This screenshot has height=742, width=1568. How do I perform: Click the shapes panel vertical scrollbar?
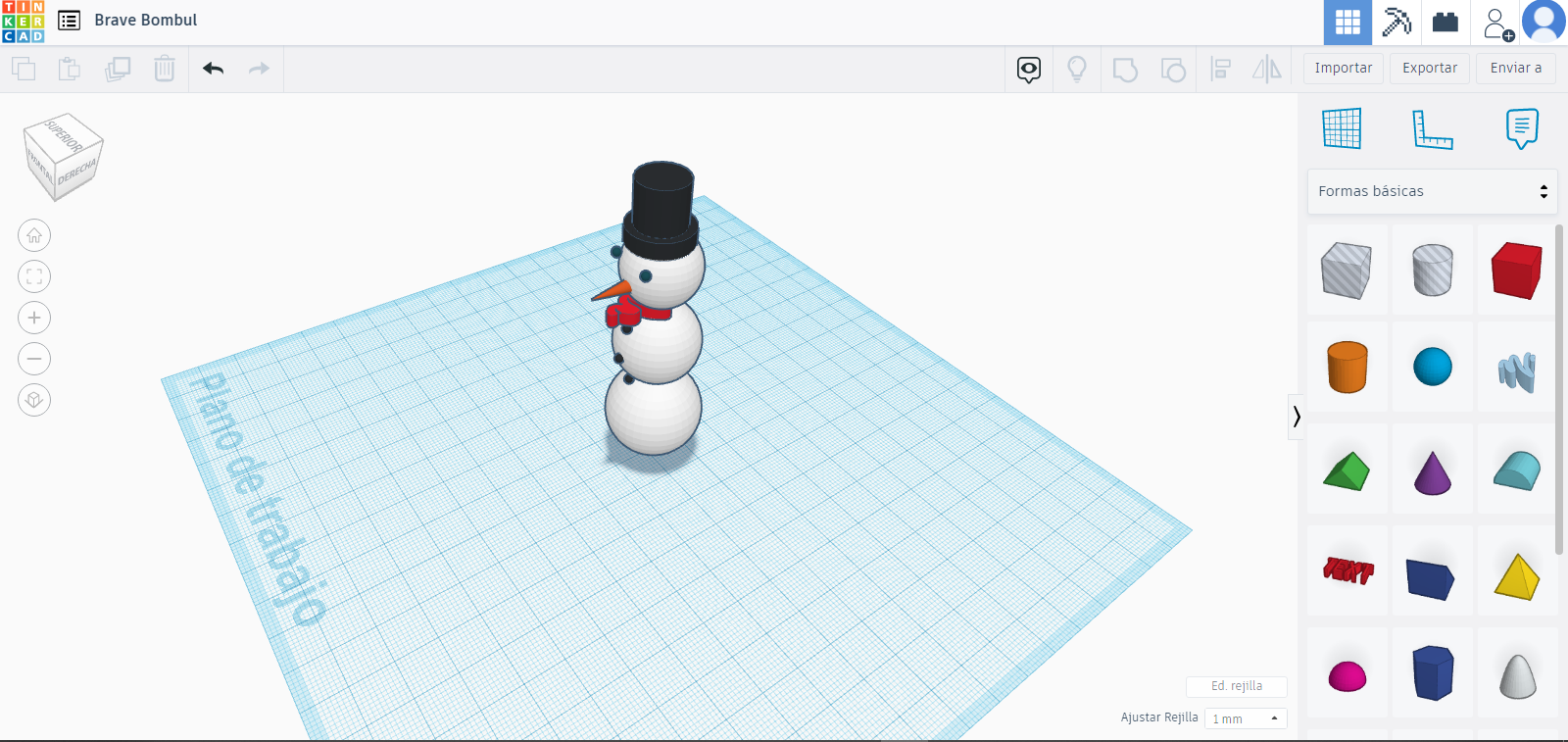point(1559,390)
